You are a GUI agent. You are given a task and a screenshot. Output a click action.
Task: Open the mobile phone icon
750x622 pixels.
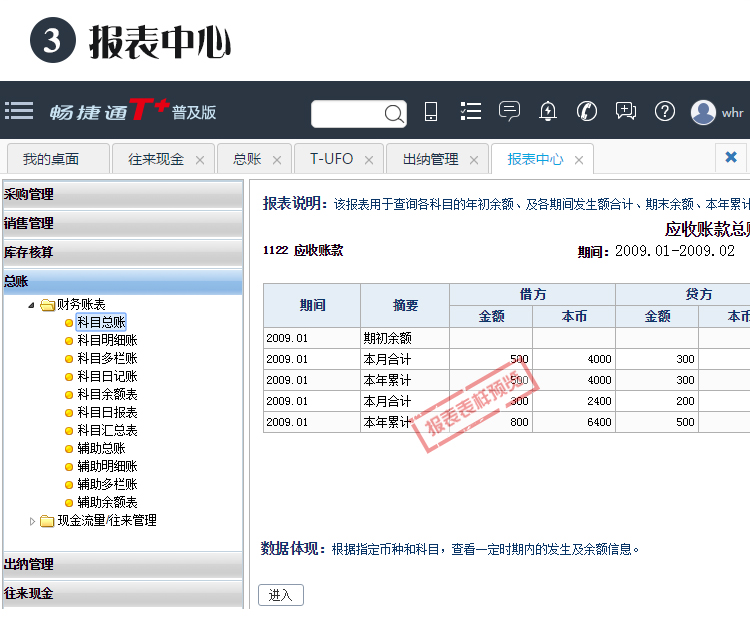click(x=431, y=111)
